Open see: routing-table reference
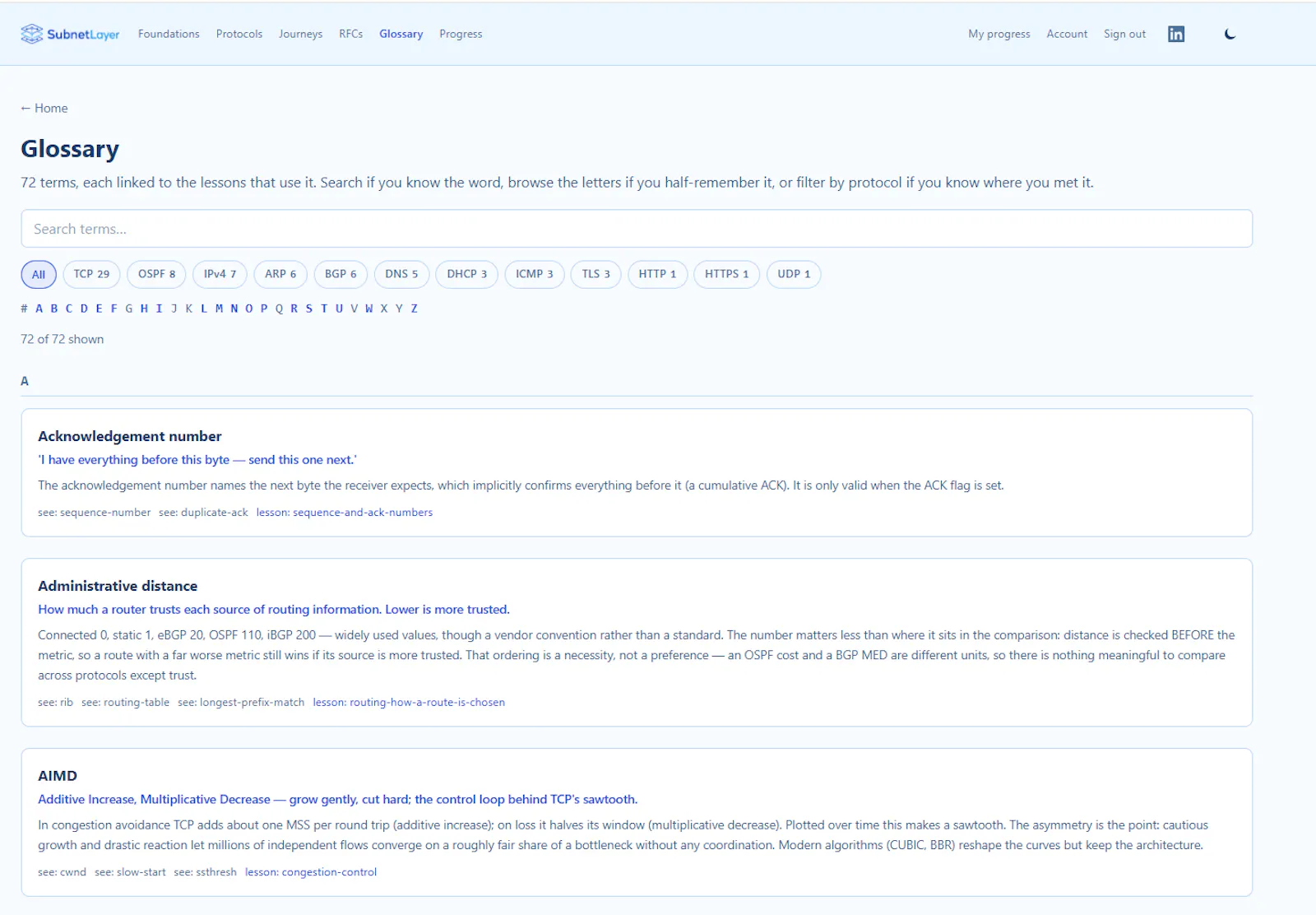 coord(125,702)
